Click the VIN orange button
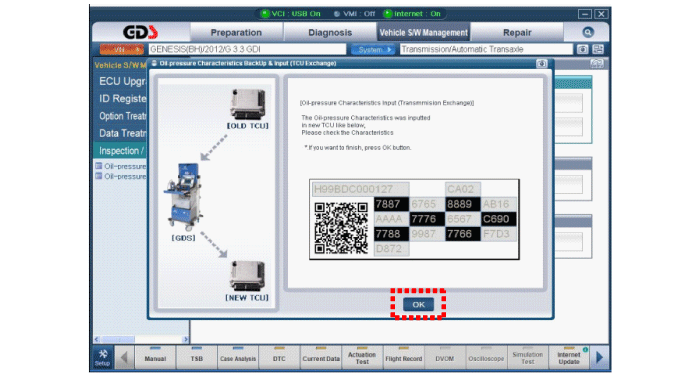 [x=121, y=49]
